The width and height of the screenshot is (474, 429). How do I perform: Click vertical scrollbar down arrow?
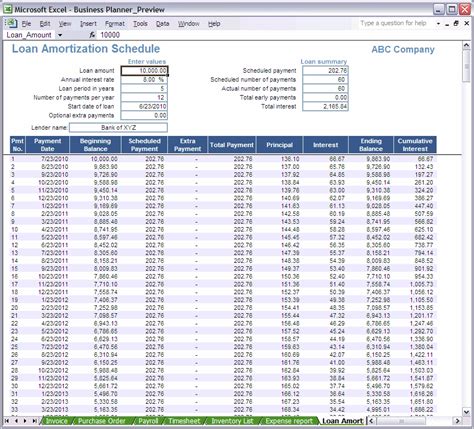[466, 412]
